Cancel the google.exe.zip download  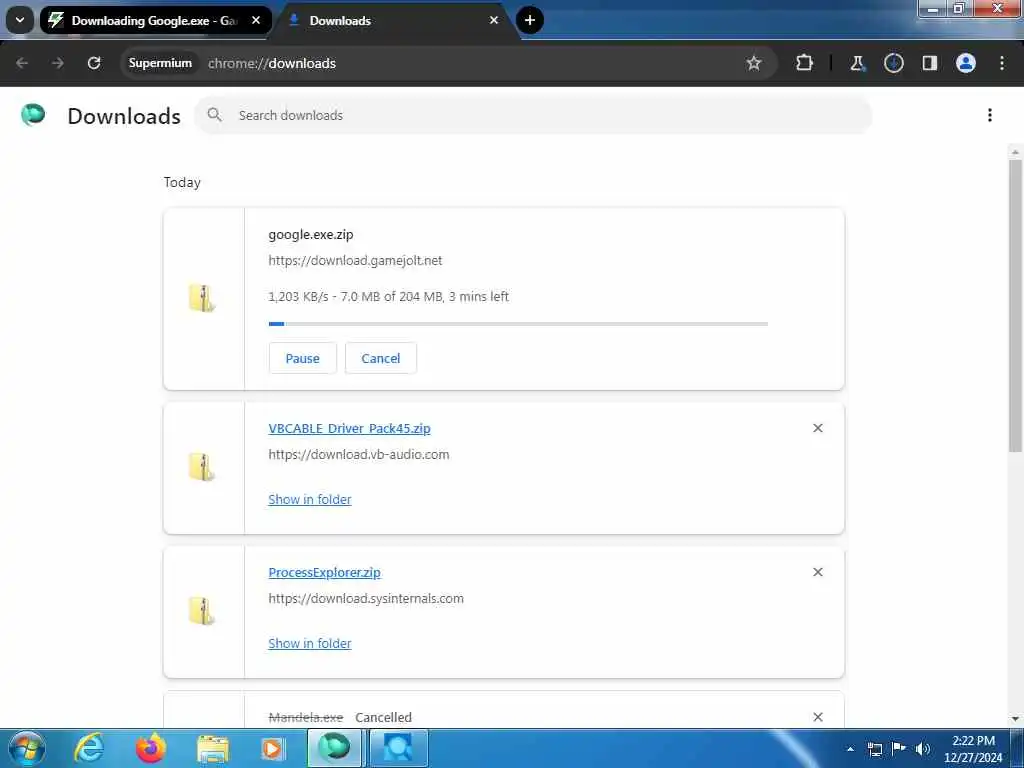(x=381, y=358)
